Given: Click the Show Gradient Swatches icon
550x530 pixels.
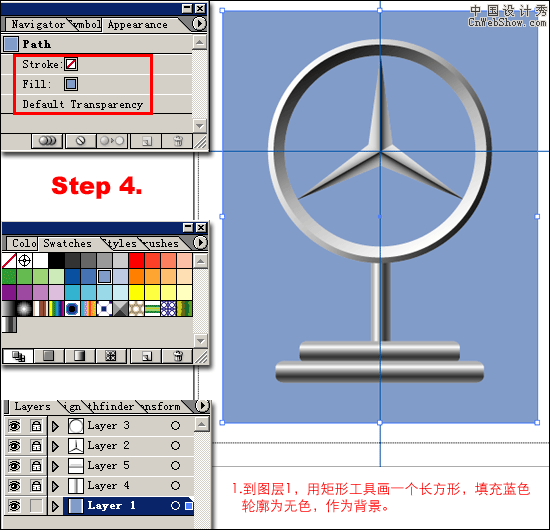Looking at the screenshot, I should click(80, 356).
